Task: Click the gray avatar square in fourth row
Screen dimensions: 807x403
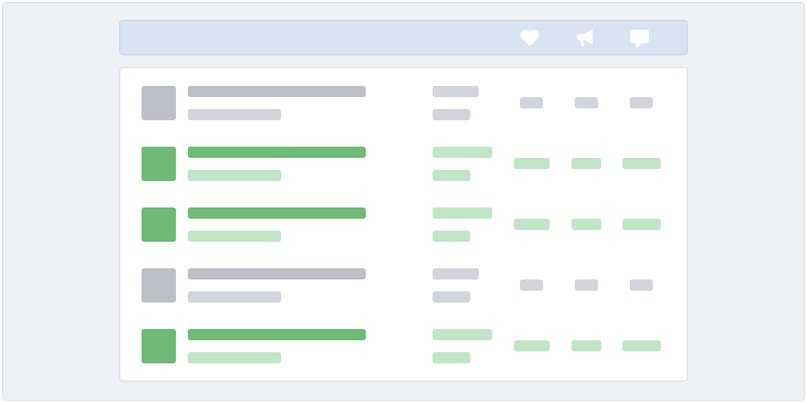Action: point(158,285)
